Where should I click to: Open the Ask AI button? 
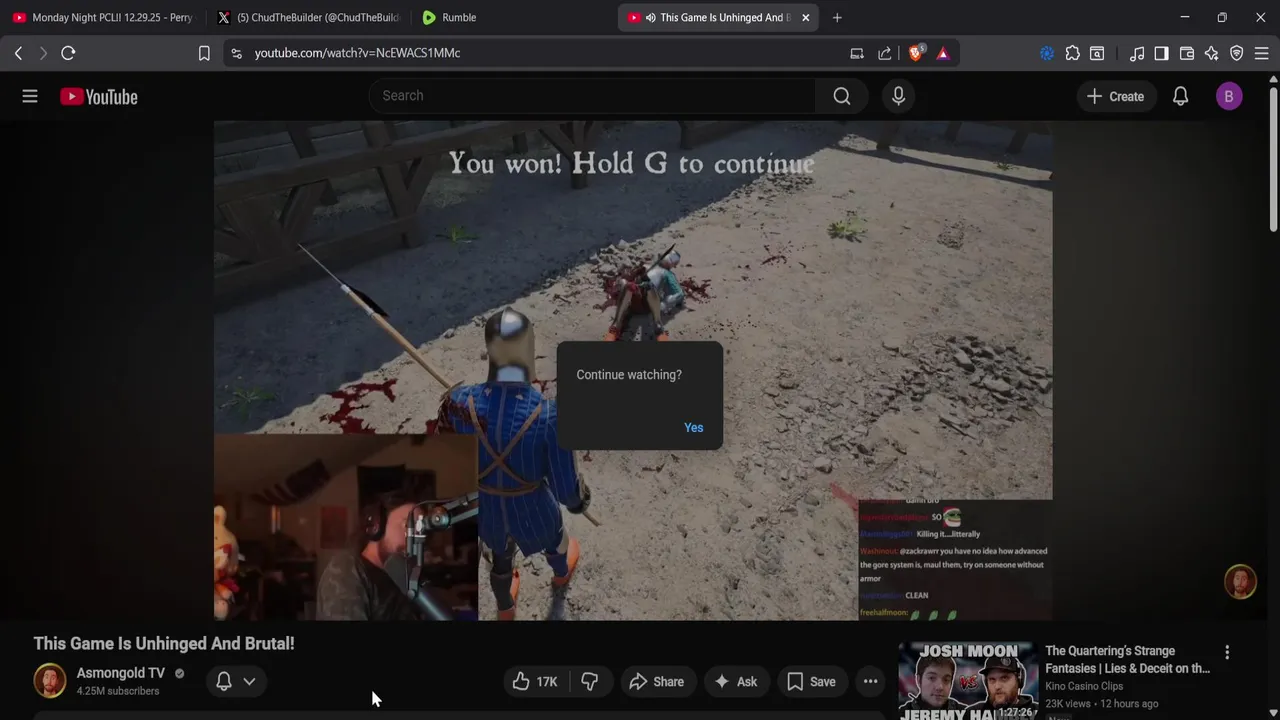coord(735,682)
